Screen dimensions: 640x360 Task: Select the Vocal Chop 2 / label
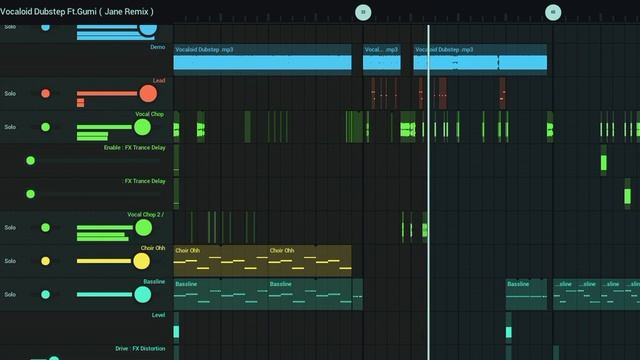pyautogui.click(x=145, y=214)
